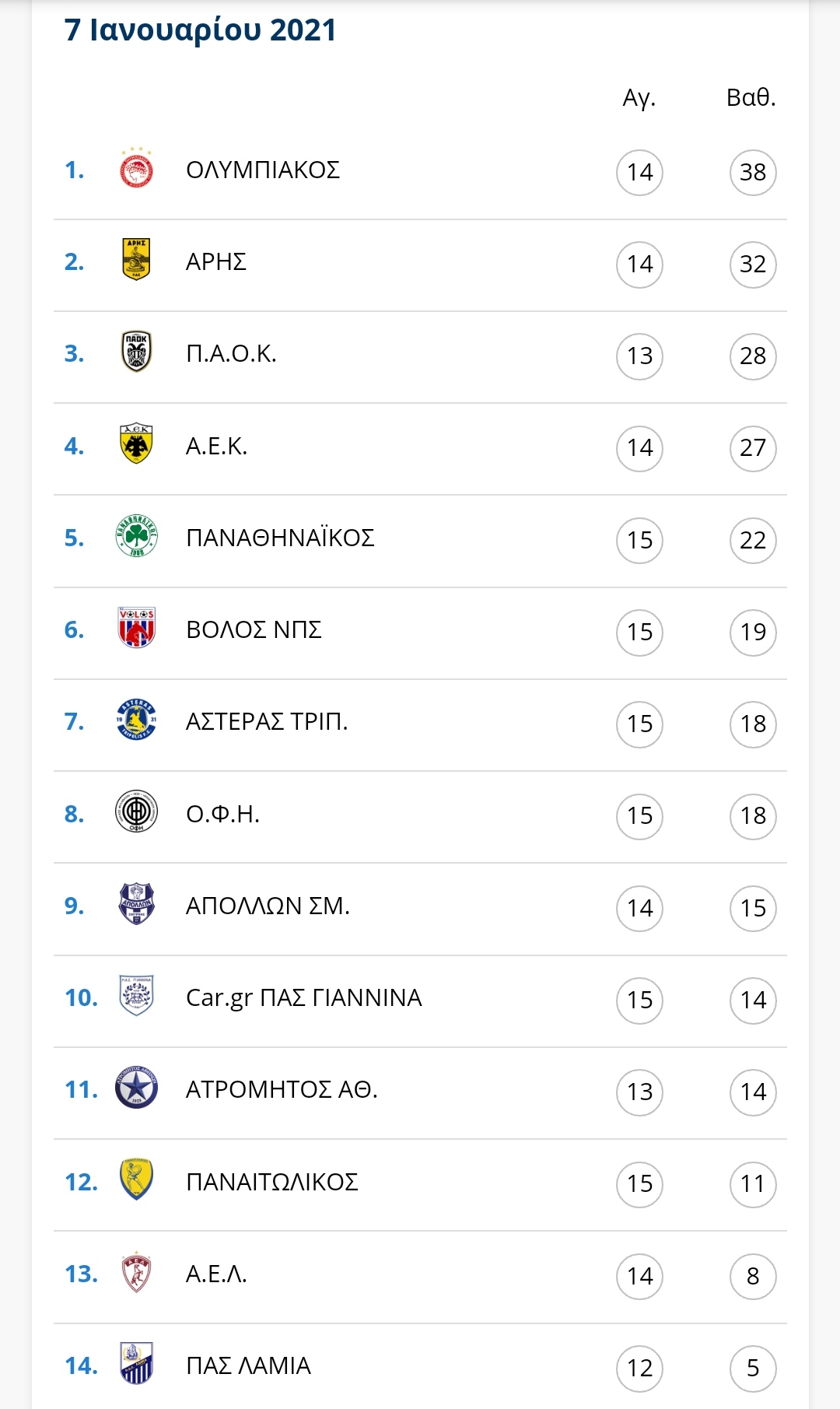The width and height of the screenshot is (840, 1409).
Task: Click the Βαθ. points column header
Action: pos(751,97)
